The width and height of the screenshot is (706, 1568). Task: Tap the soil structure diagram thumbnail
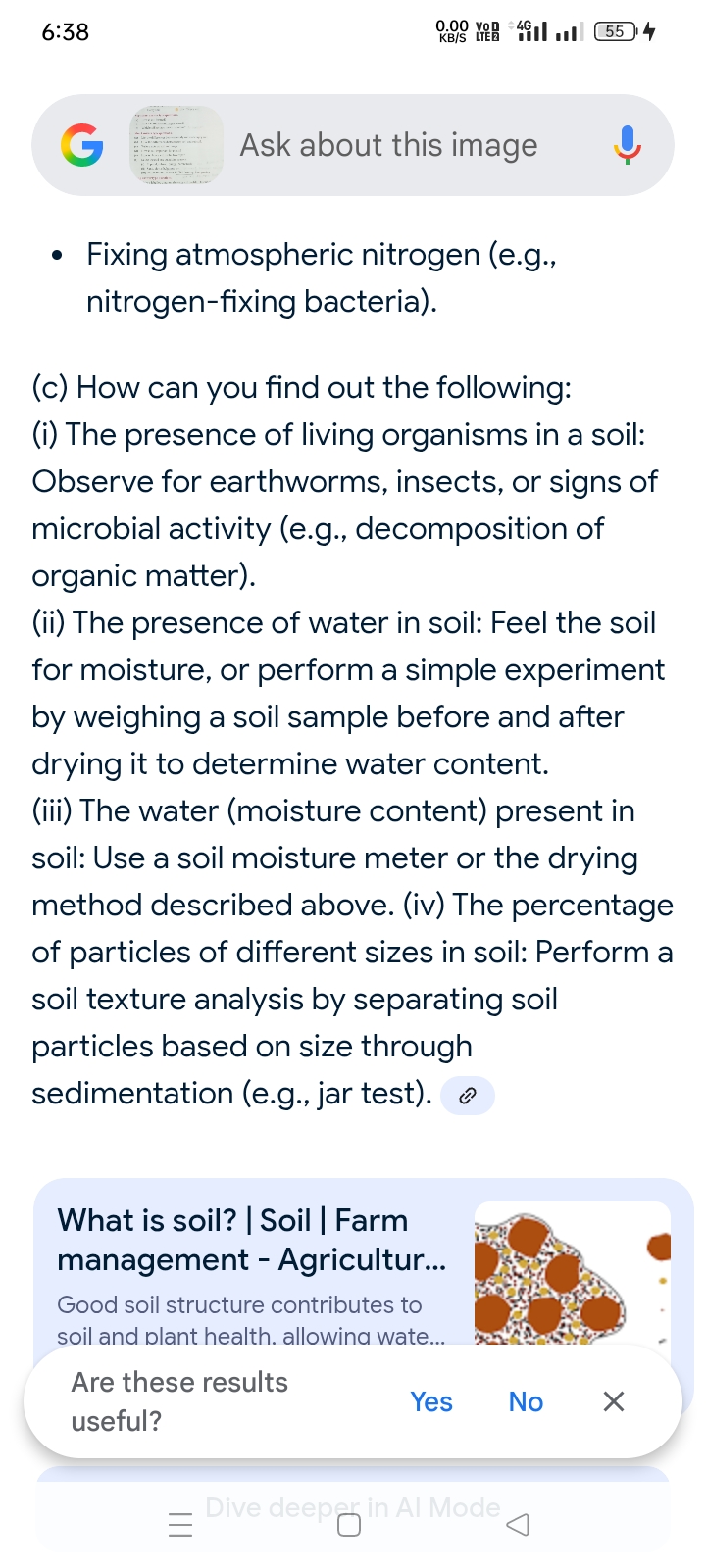click(x=572, y=1272)
